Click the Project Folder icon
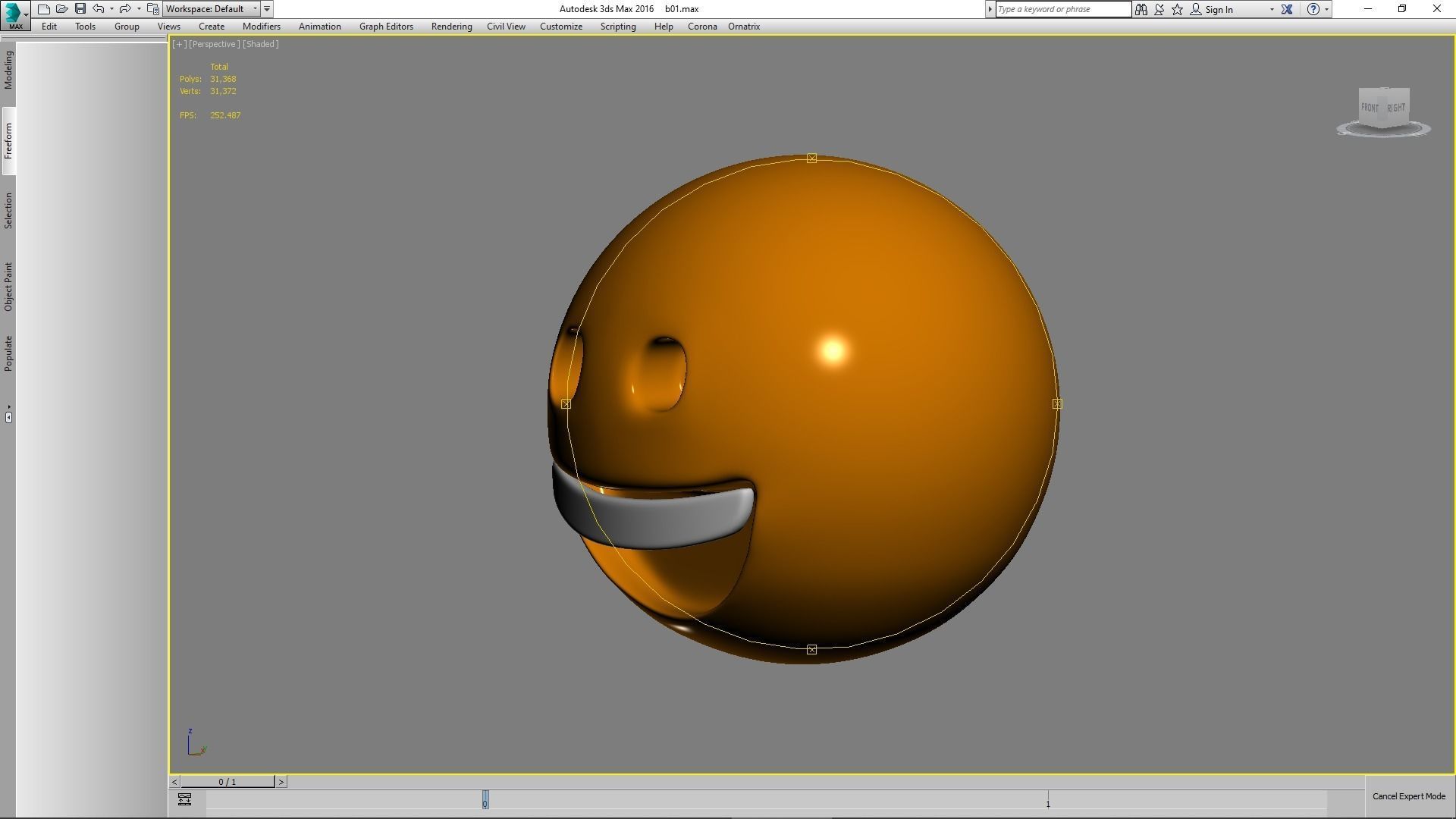 (153, 9)
